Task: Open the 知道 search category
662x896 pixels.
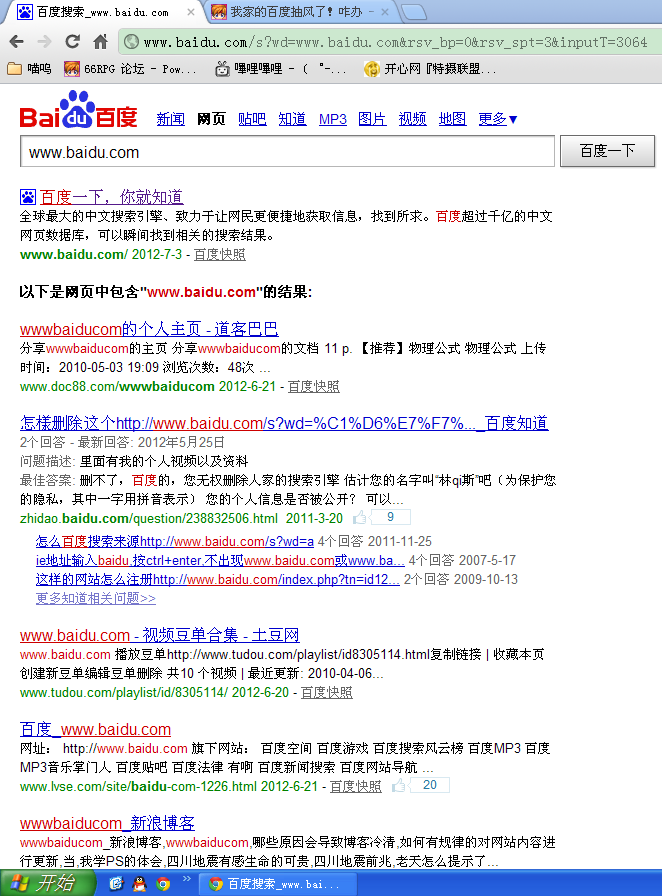Action: (292, 119)
